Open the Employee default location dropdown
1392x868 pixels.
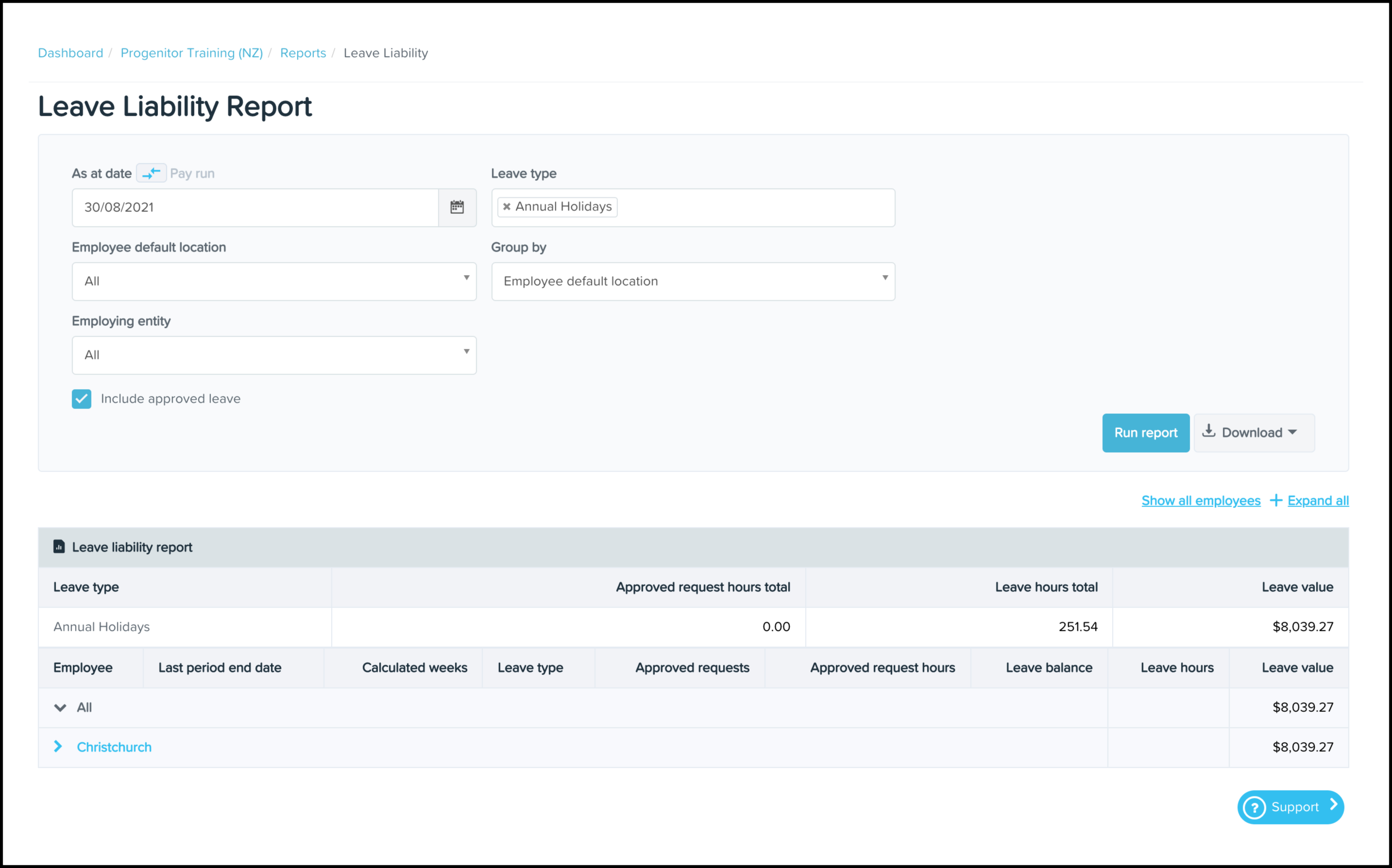274,281
